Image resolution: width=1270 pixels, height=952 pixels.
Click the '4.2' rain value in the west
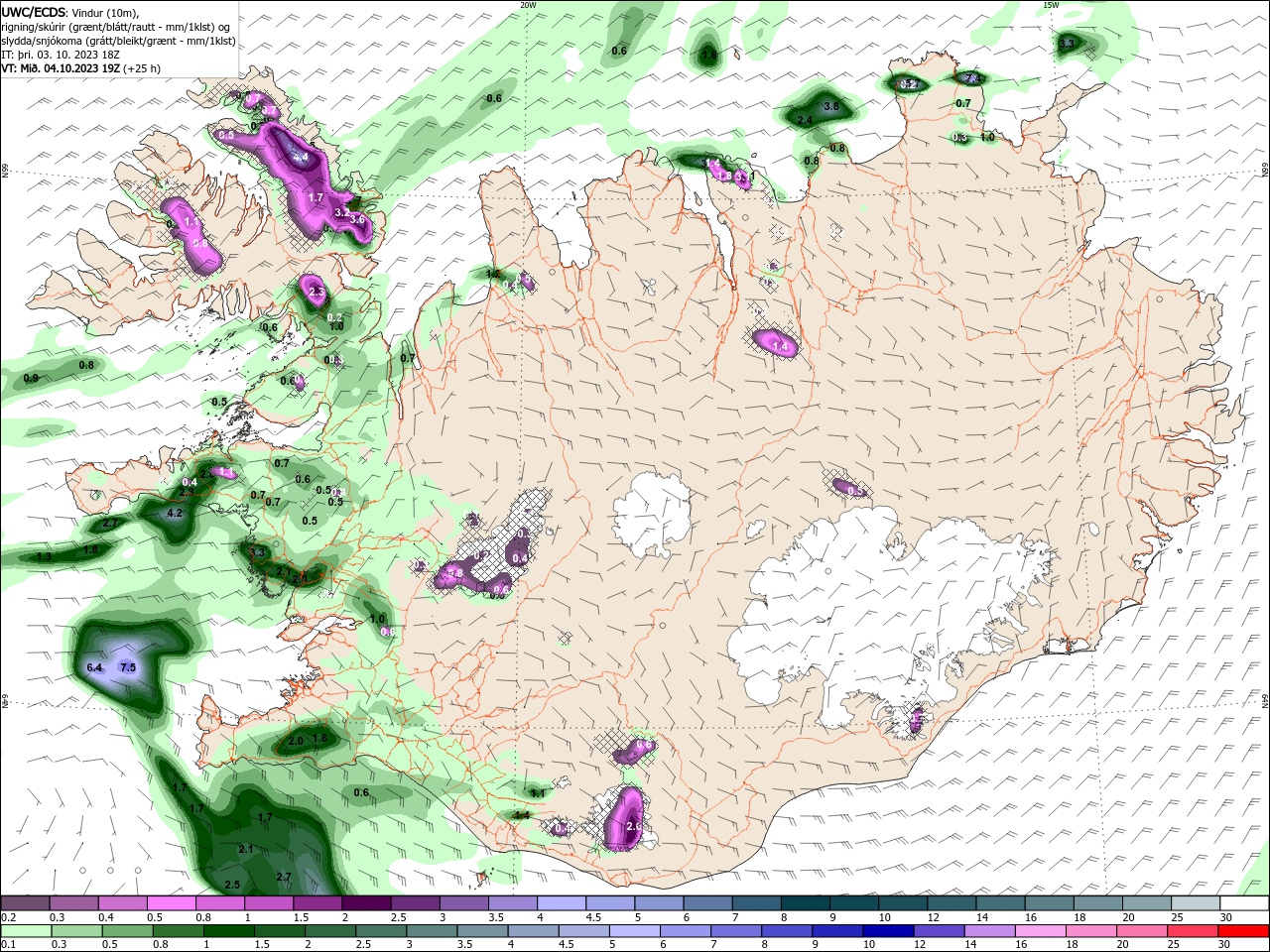[x=175, y=513]
